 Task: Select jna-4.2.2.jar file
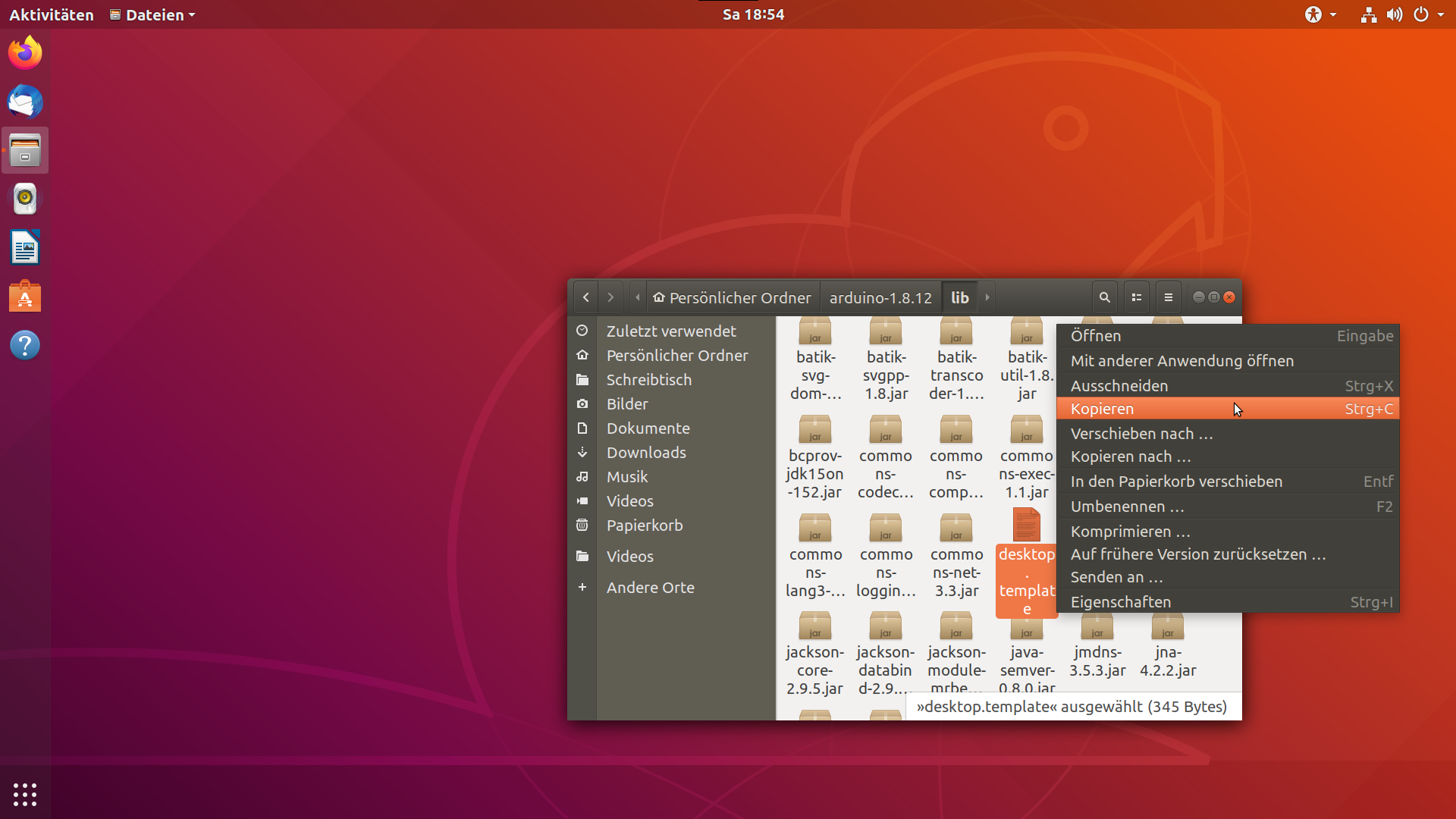(1168, 645)
